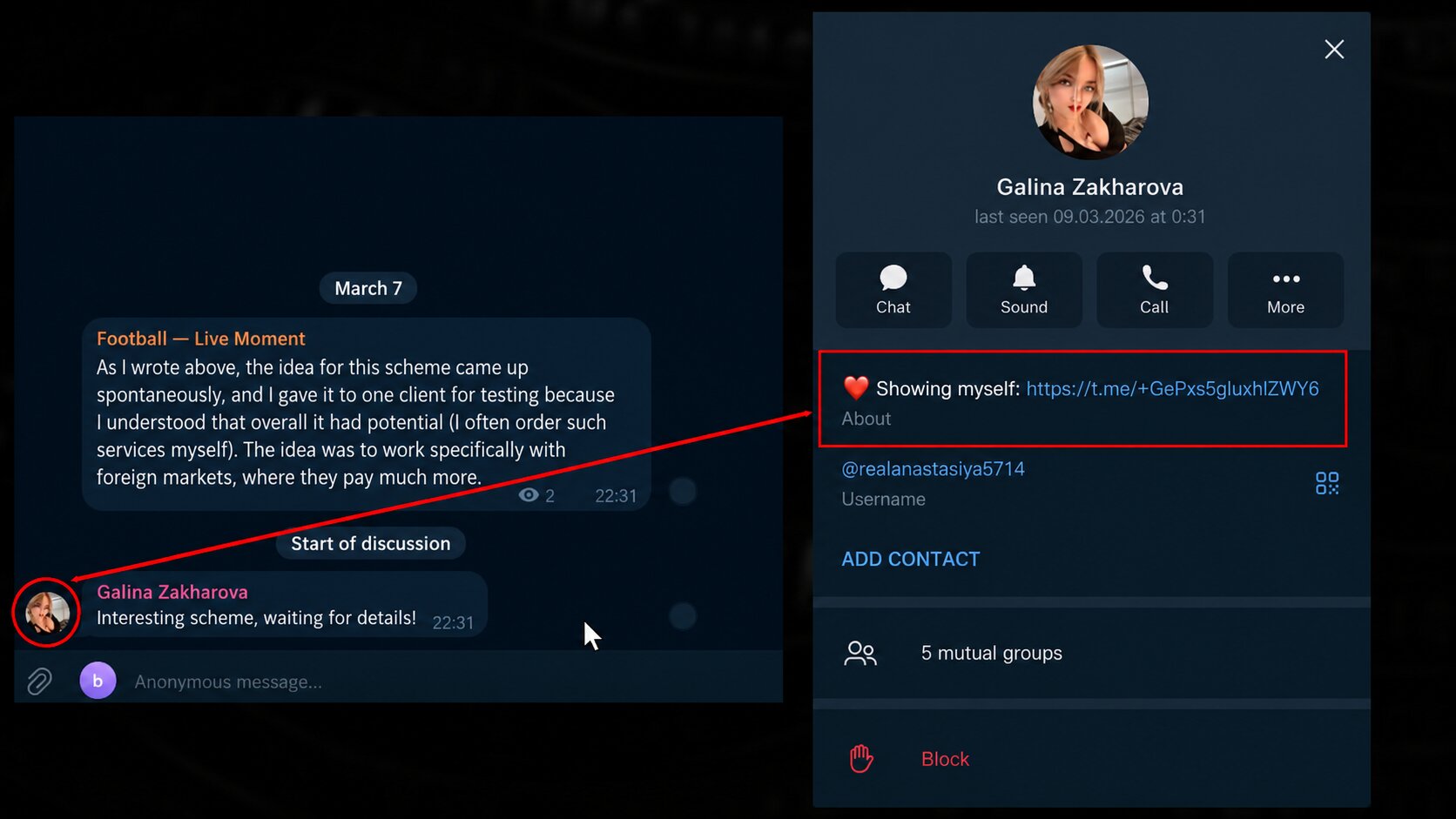Block this user

[x=1091, y=759]
